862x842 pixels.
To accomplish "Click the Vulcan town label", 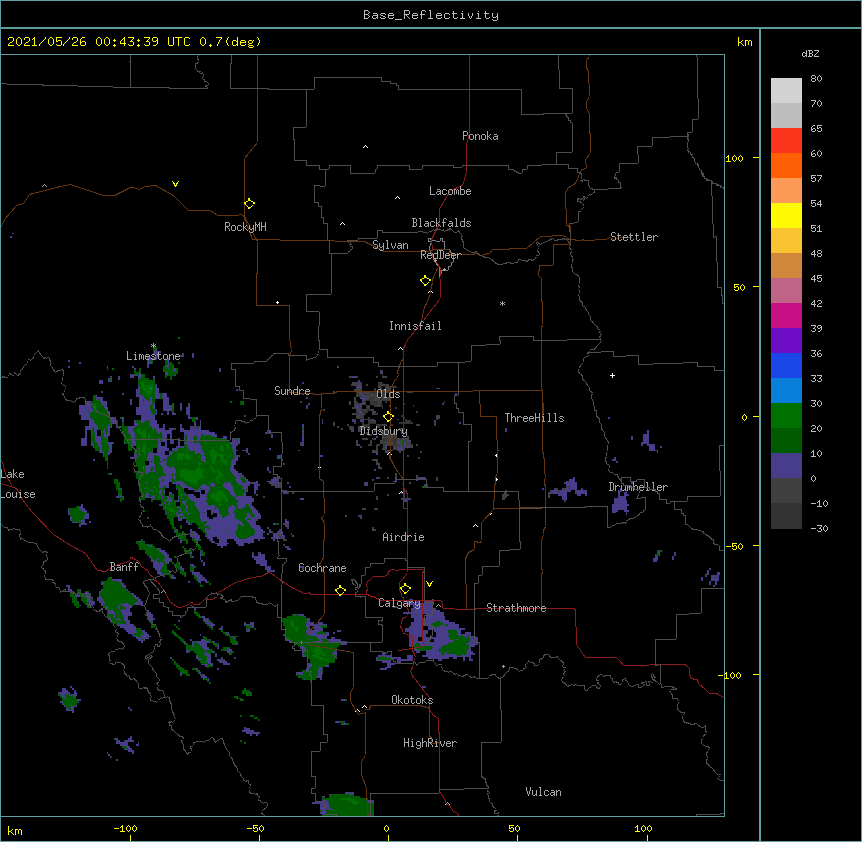I will click(x=543, y=792).
